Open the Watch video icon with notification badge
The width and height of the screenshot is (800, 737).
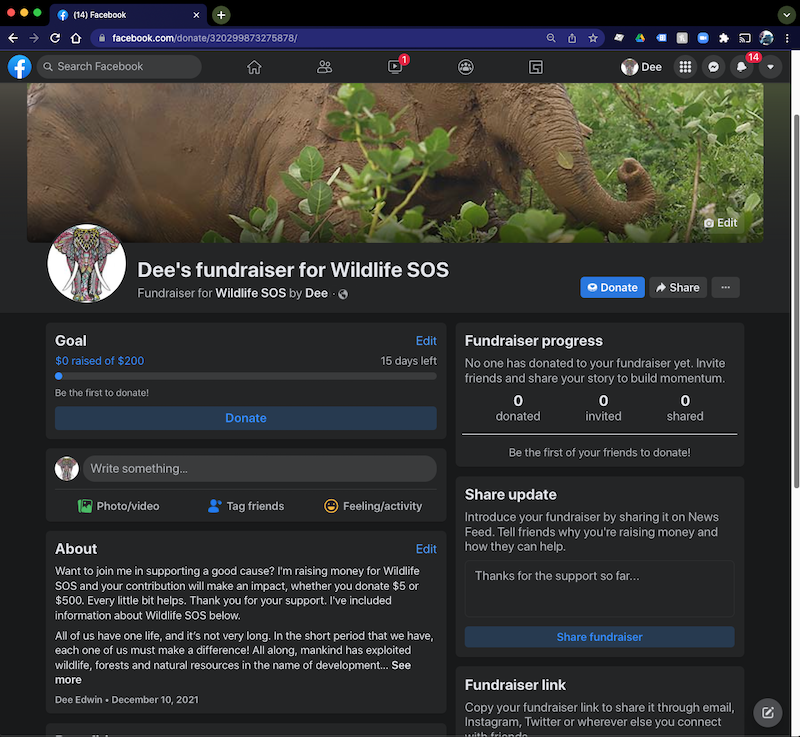[x=395, y=67]
